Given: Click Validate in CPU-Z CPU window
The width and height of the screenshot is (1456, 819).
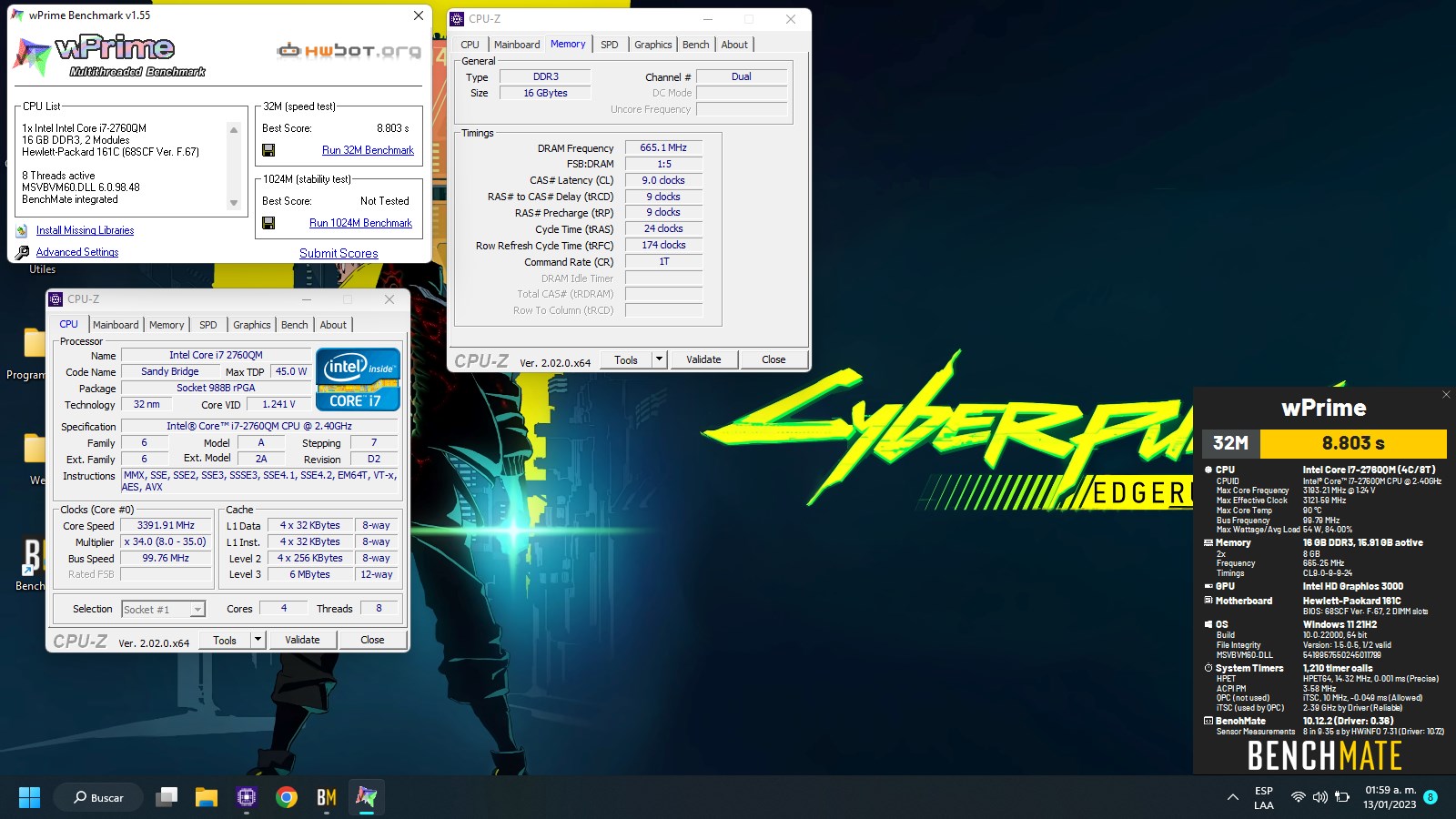Looking at the screenshot, I should tap(302, 640).
